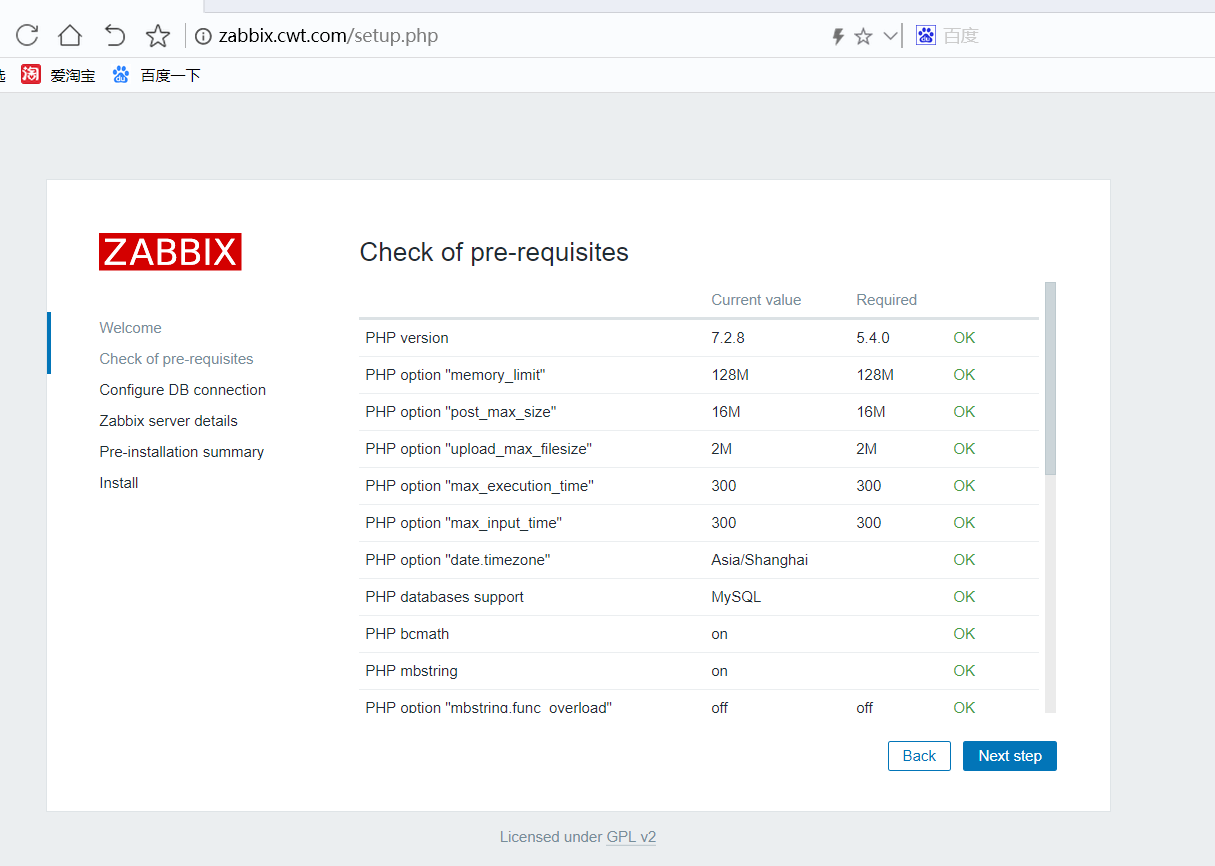Screen dimensions: 1215x866
Task: Expand the address bar dropdown chevron
Action: (890, 37)
